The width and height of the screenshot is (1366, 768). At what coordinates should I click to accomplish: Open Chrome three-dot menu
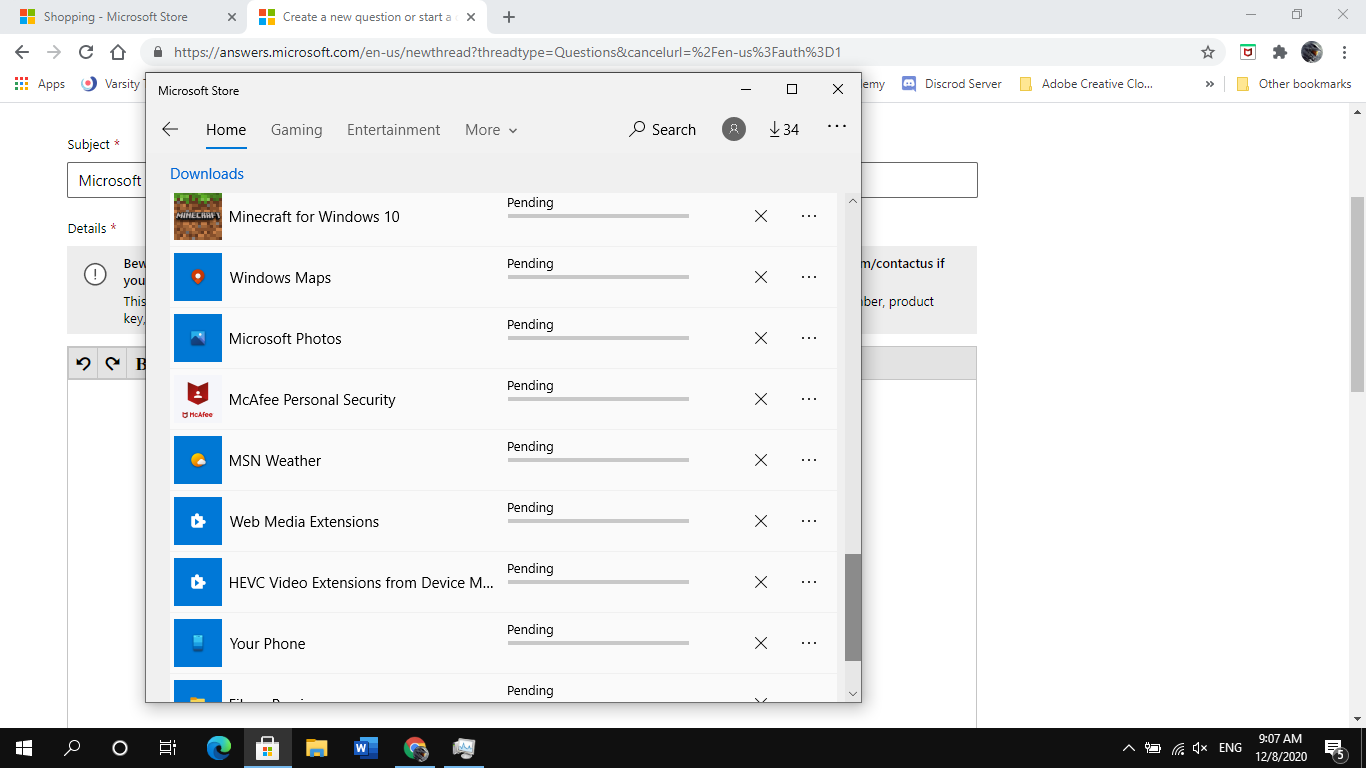point(1344,52)
